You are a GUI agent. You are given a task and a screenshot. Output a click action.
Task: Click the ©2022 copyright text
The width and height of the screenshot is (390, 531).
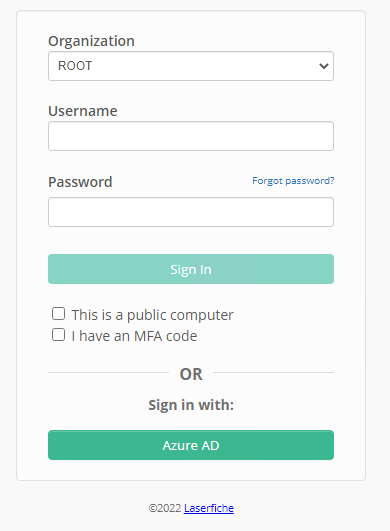coord(165,508)
